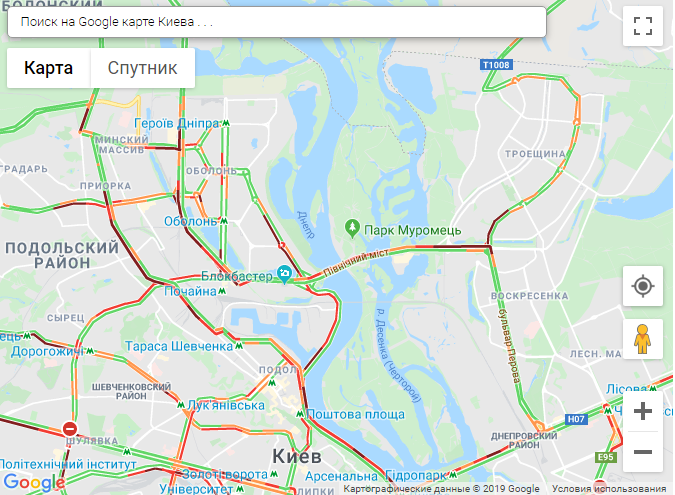The width and height of the screenshot is (675, 495).
Task: Select the Поштова площа metro icon
Action: 300,414
